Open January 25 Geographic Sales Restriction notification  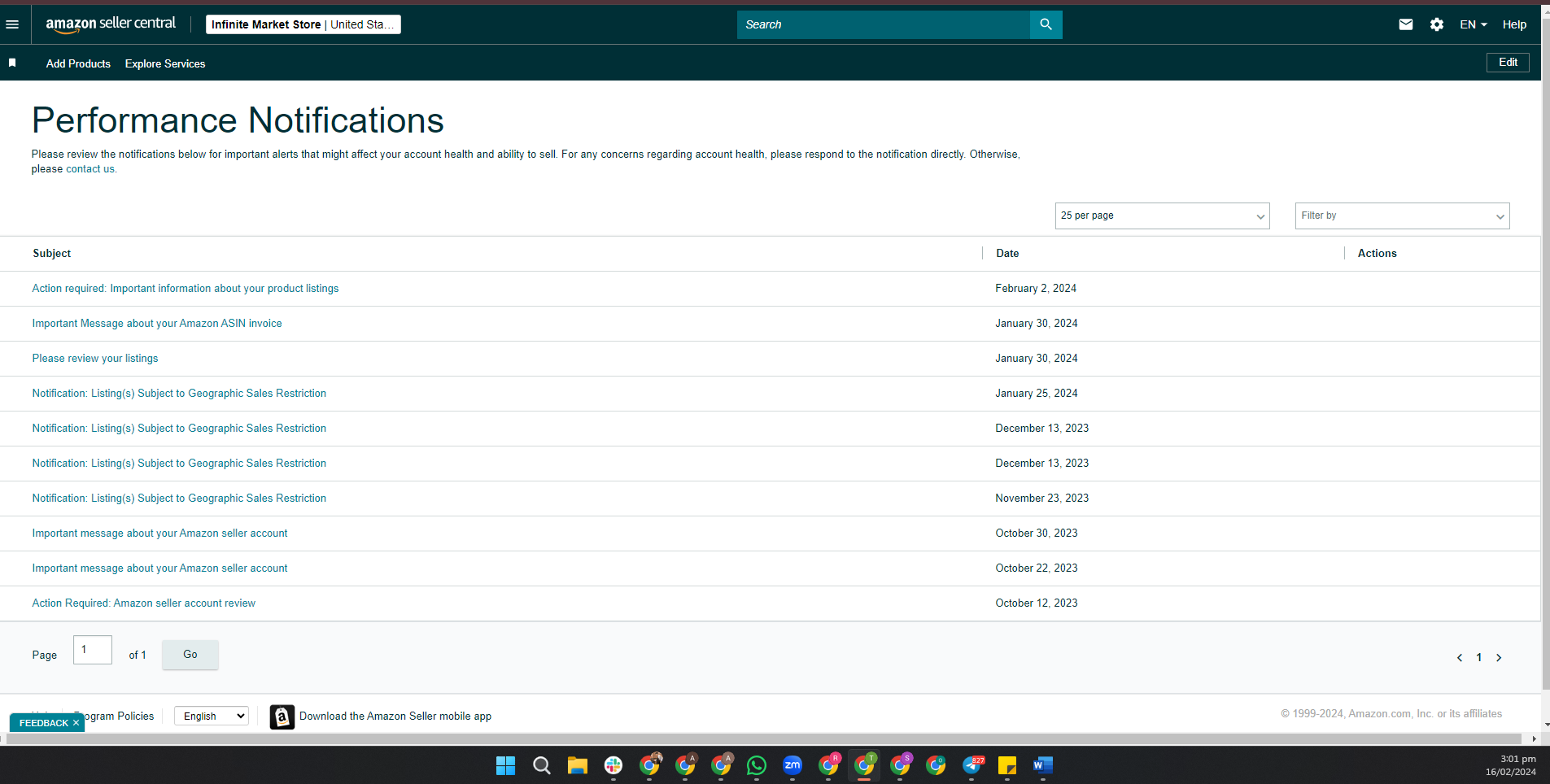click(179, 394)
